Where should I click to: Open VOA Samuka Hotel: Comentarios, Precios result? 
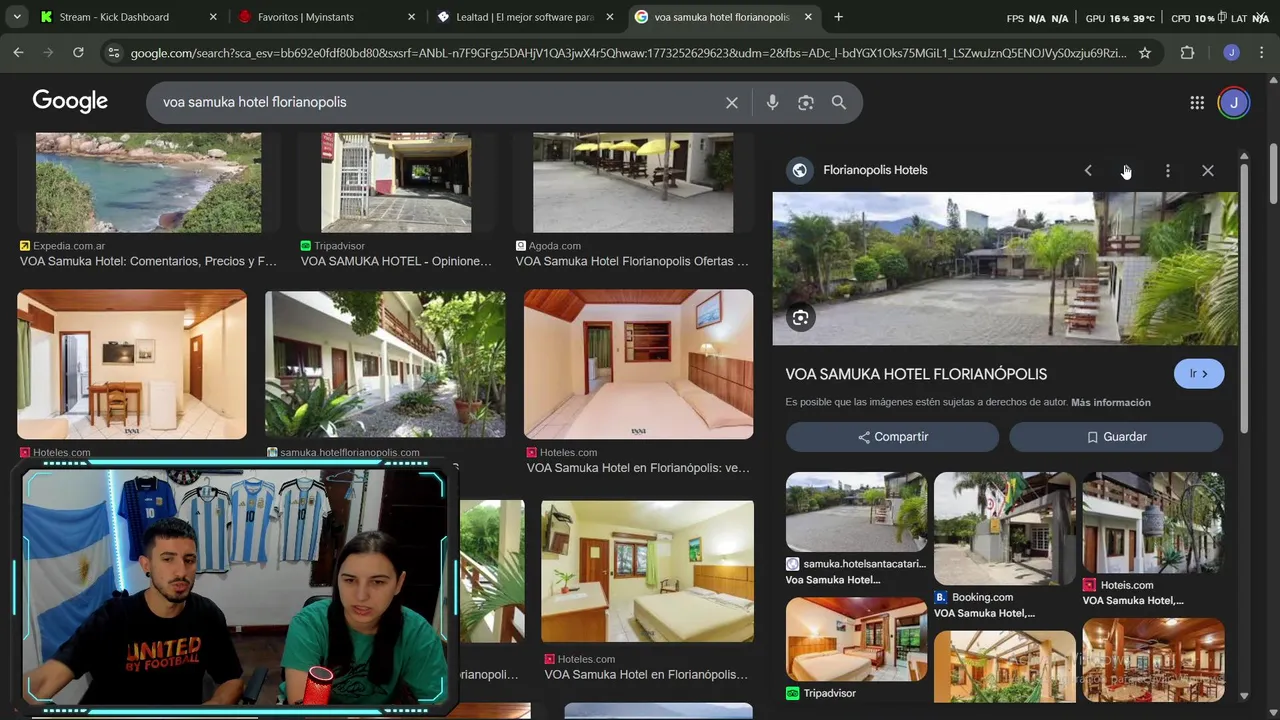pyautogui.click(x=148, y=262)
